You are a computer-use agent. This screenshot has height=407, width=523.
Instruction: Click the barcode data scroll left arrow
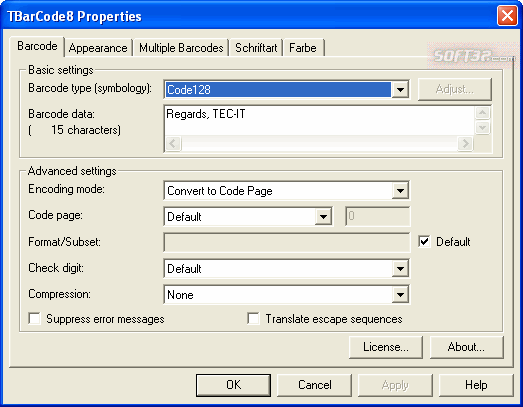[173, 143]
